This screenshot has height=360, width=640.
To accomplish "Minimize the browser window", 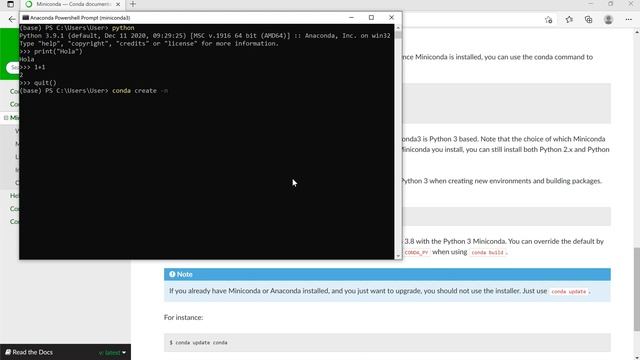I will 590,4.
